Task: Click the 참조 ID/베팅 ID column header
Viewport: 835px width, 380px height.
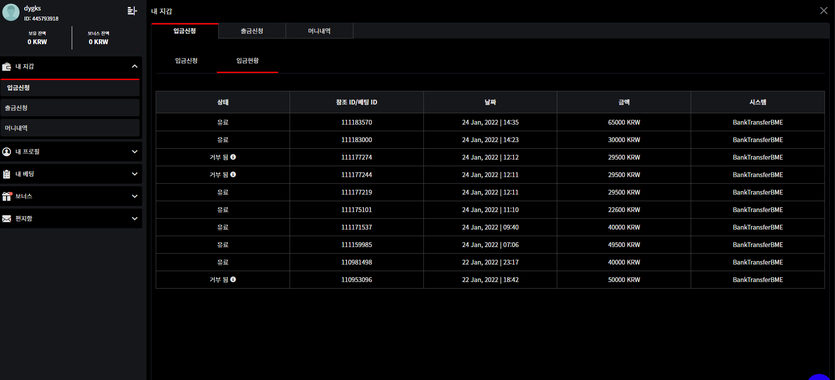Action: (357, 102)
